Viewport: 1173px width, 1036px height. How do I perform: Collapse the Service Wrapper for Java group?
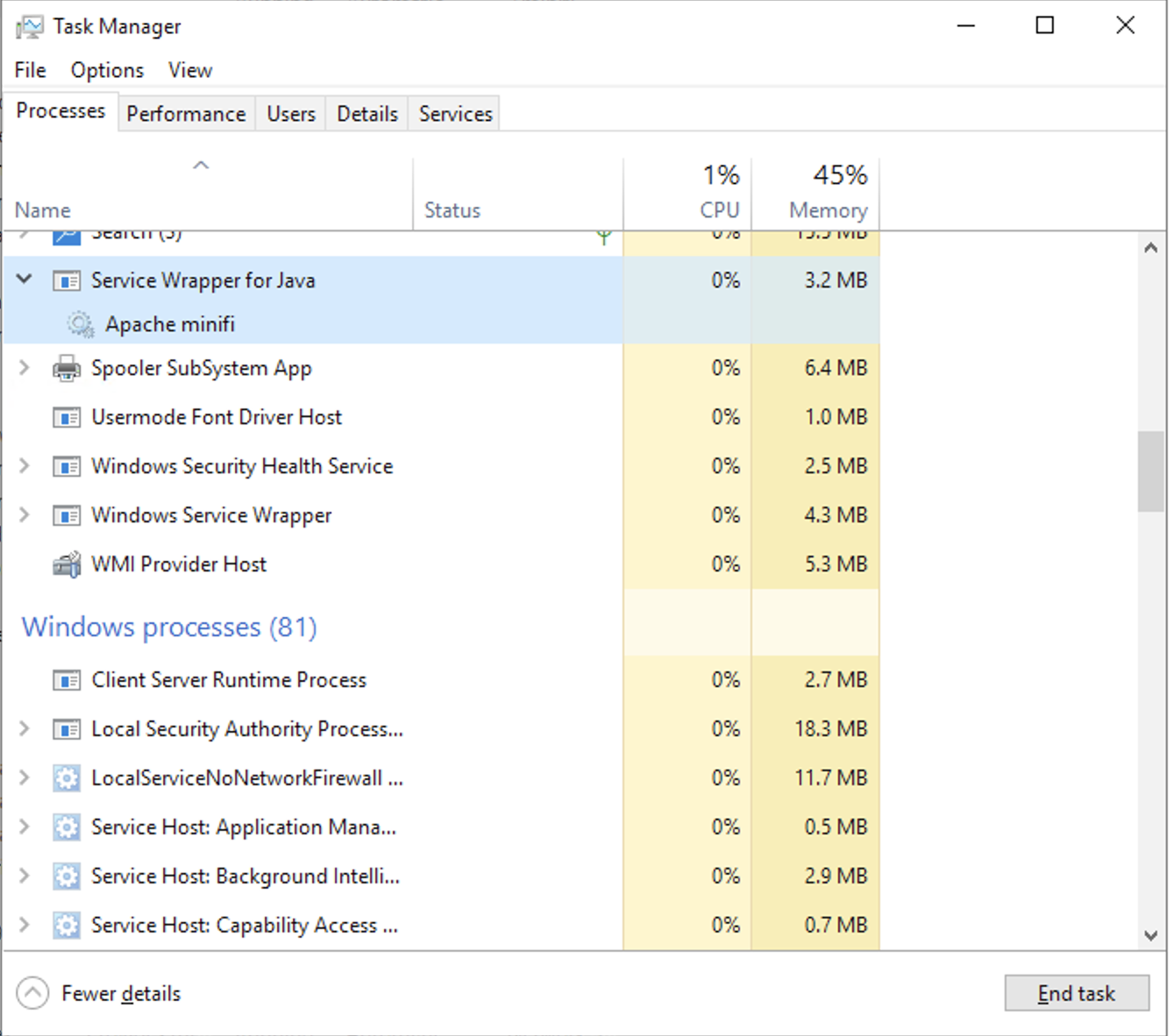pos(25,280)
